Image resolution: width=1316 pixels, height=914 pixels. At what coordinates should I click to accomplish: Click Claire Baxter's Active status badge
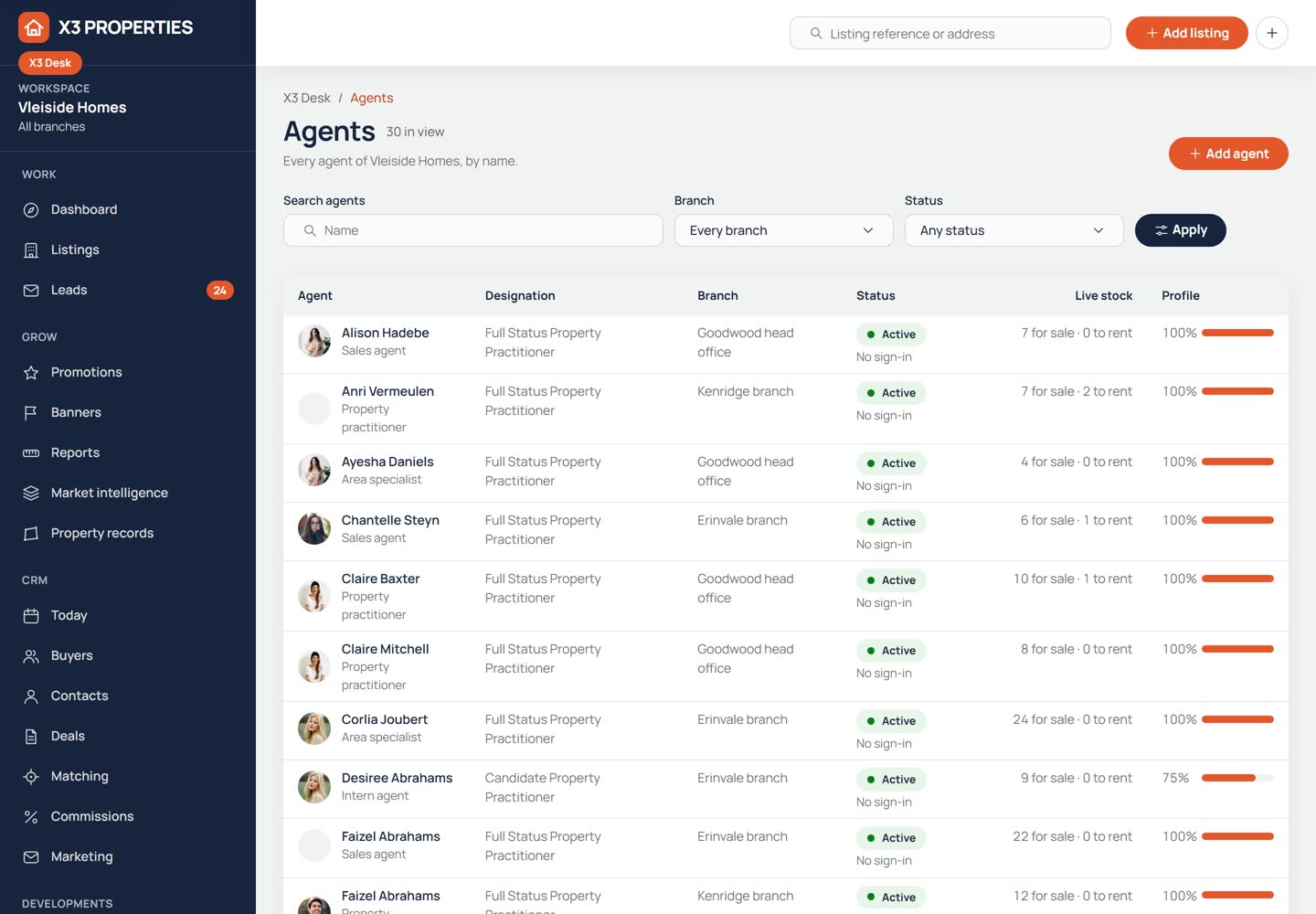pos(891,580)
